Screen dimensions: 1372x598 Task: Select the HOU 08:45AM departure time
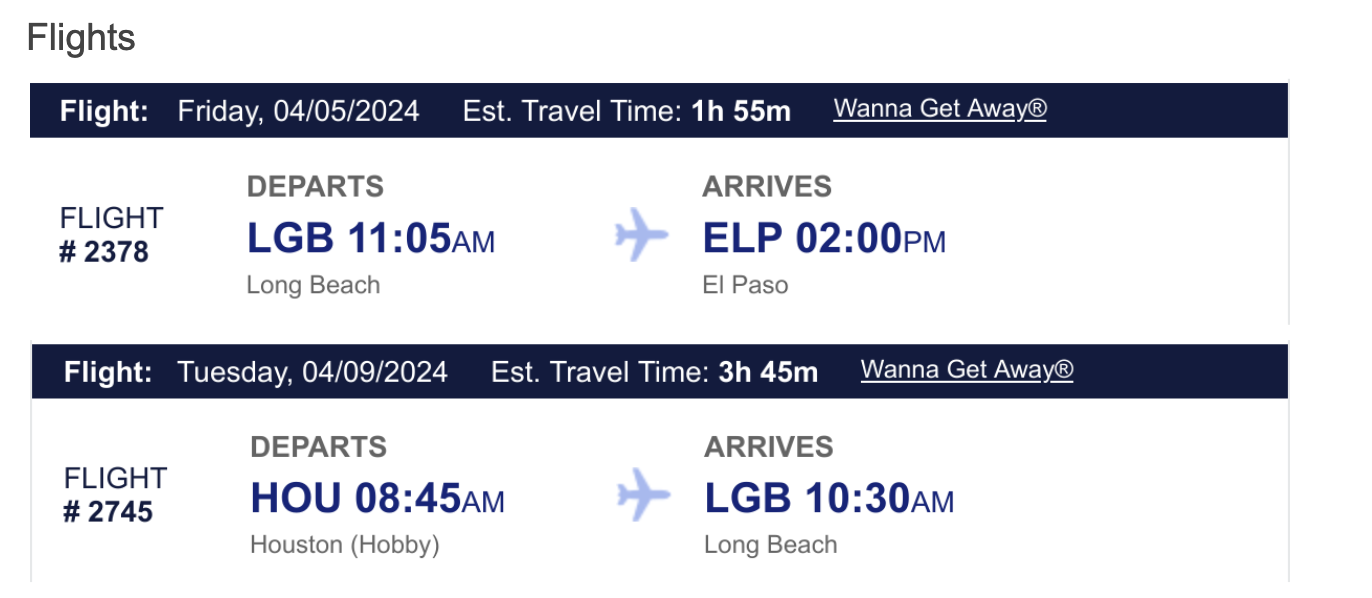click(x=377, y=498)
